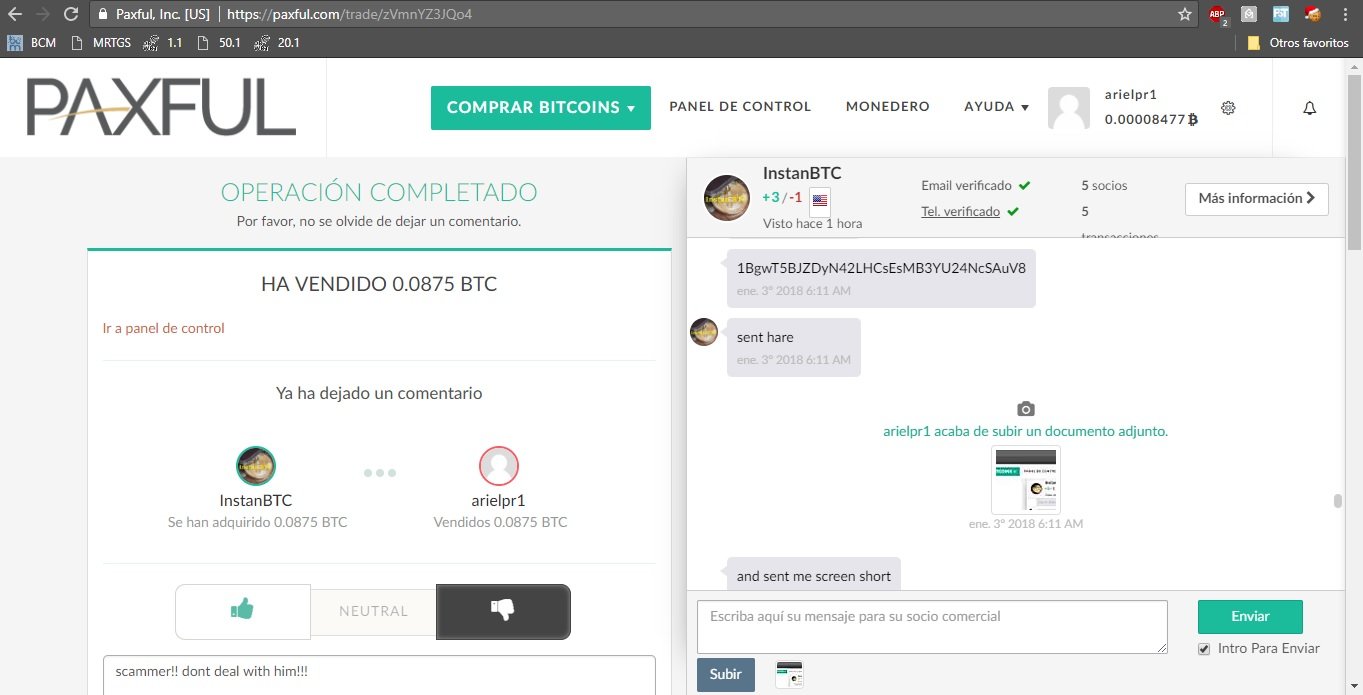Select Neutral feedback option

click(x=374, y=611)
